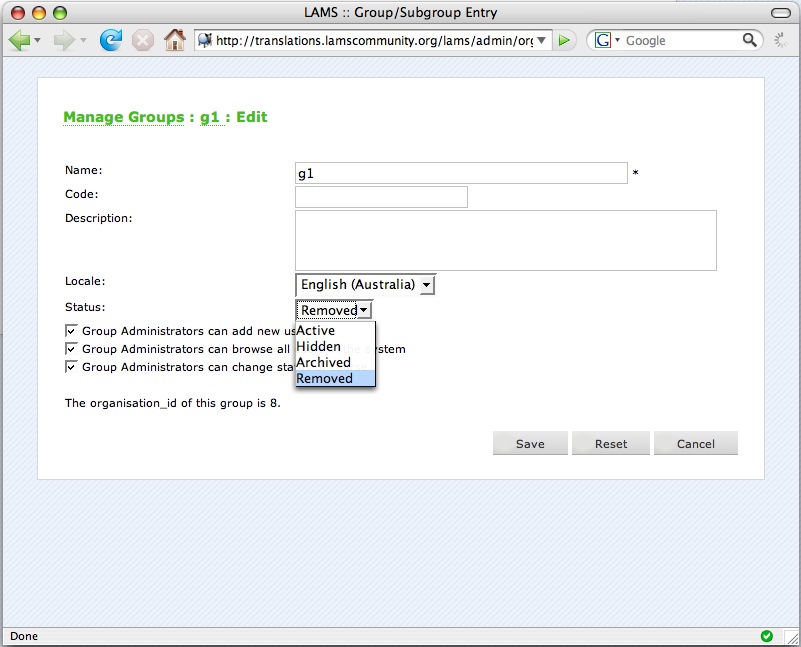Click the browser Back arrow
This screenshot has width=801, height=647.
(x=19, y=40)
